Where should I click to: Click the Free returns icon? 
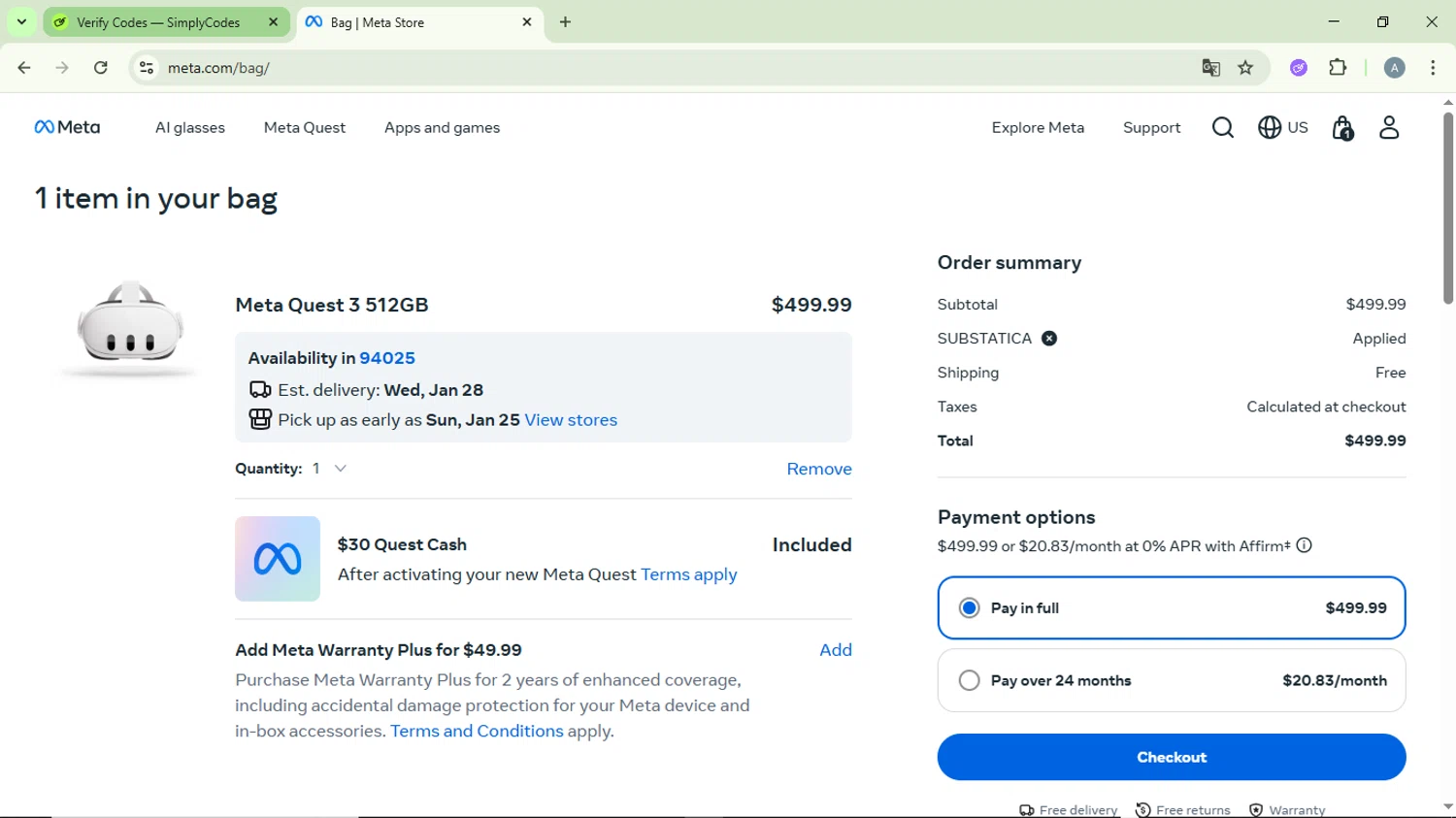tap(1143, 810)
